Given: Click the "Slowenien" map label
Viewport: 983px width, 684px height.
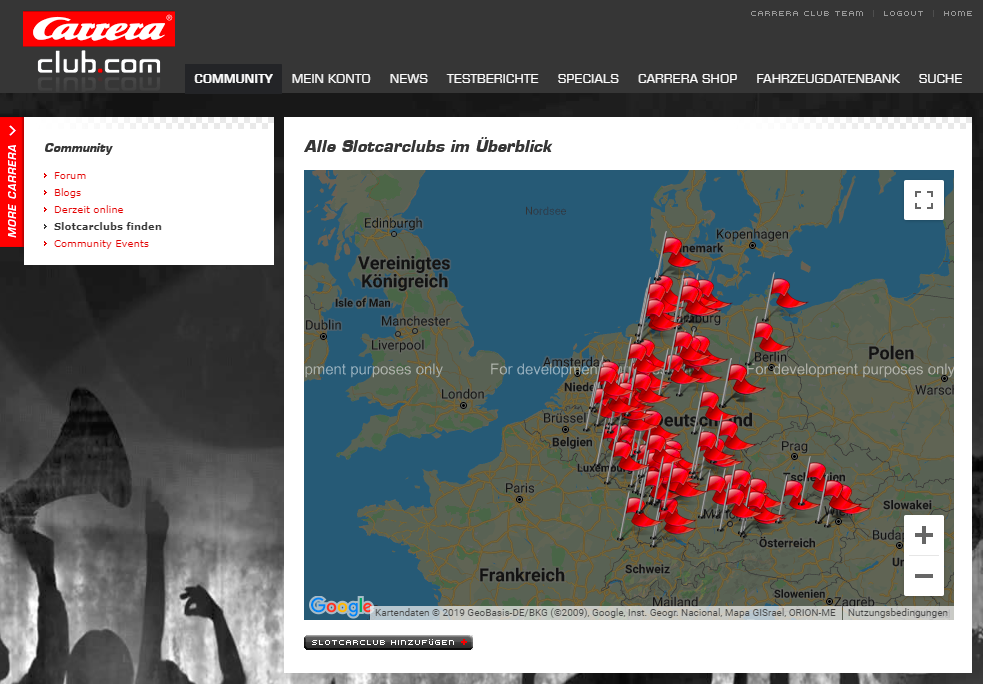Looking at the screenshot, I should [x=799, y=594].
